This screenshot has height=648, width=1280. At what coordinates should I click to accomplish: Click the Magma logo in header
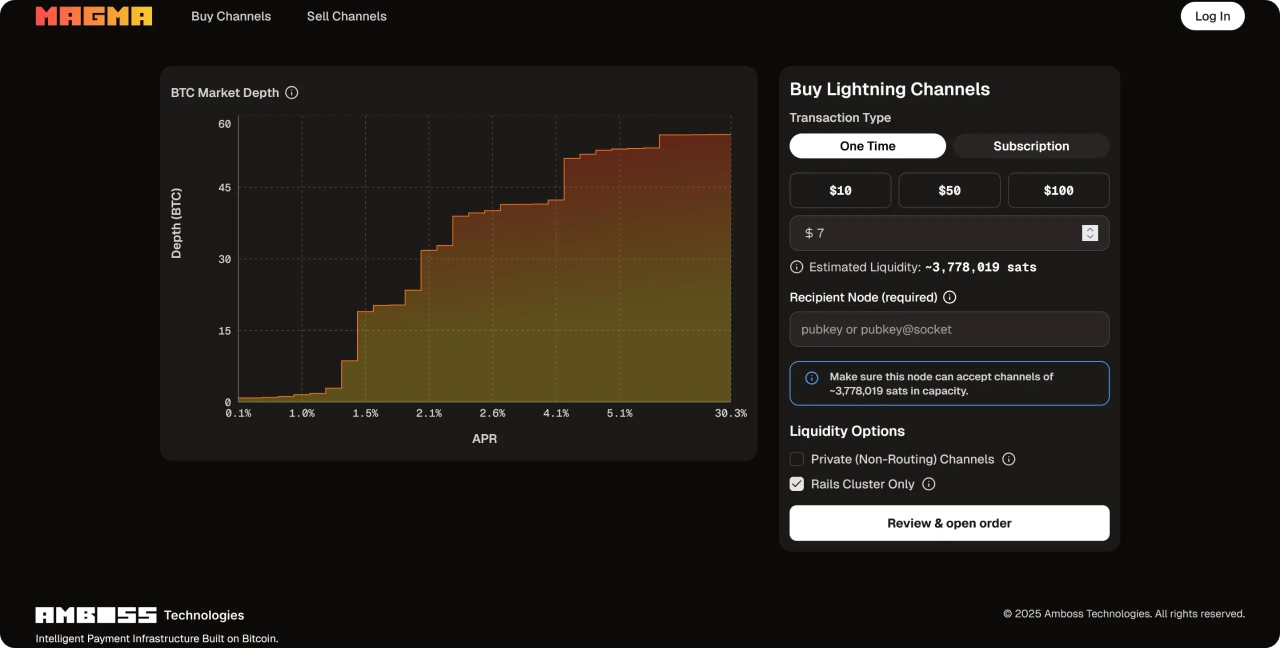tap(94, 16)
